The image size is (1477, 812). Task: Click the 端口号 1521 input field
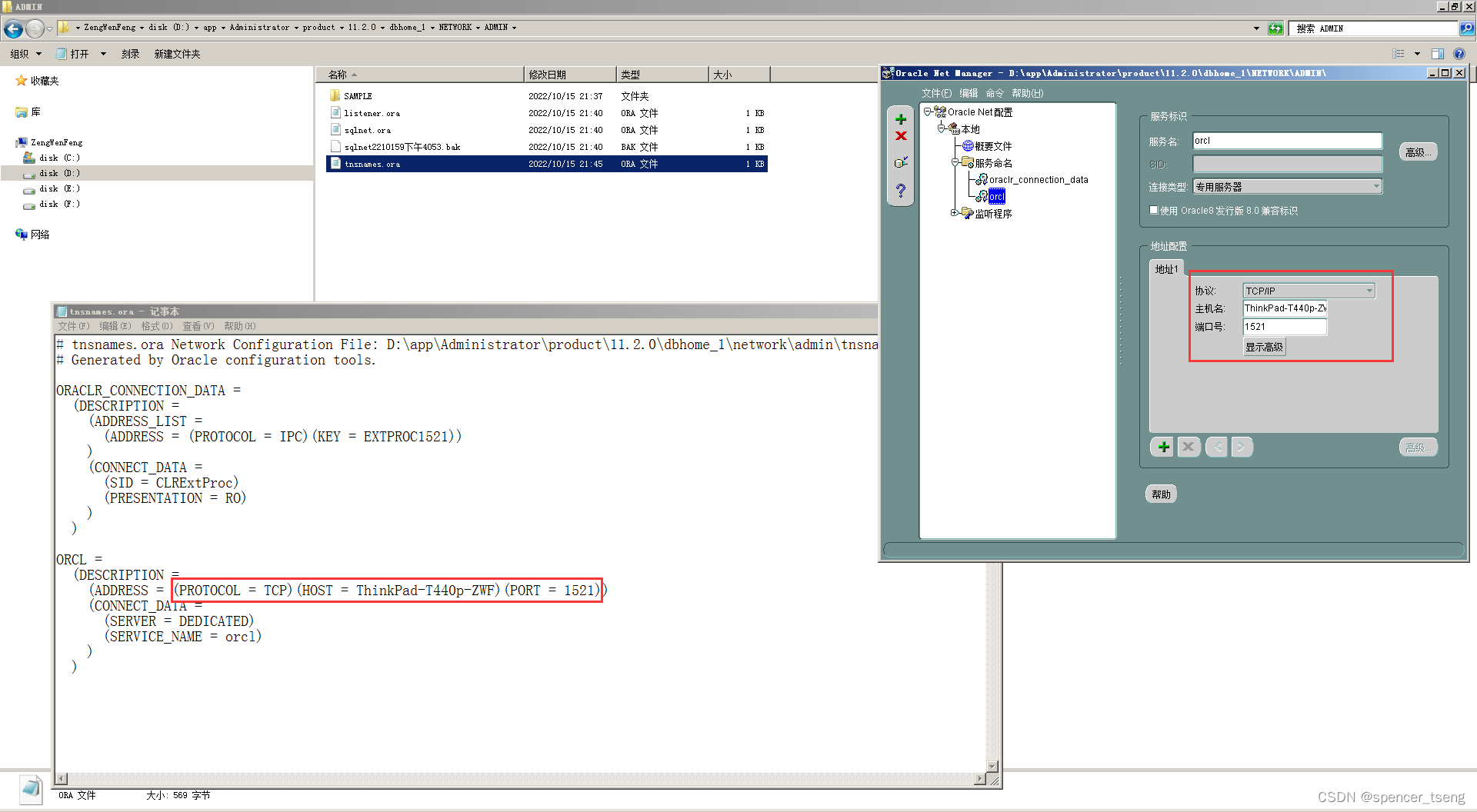coord(1285,327)
